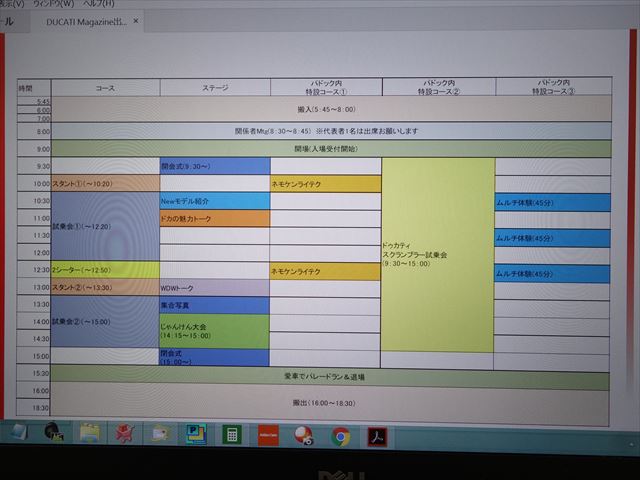640x480 pixels.
Task: Open the 表示(V) menu
Action: point(11,4)
